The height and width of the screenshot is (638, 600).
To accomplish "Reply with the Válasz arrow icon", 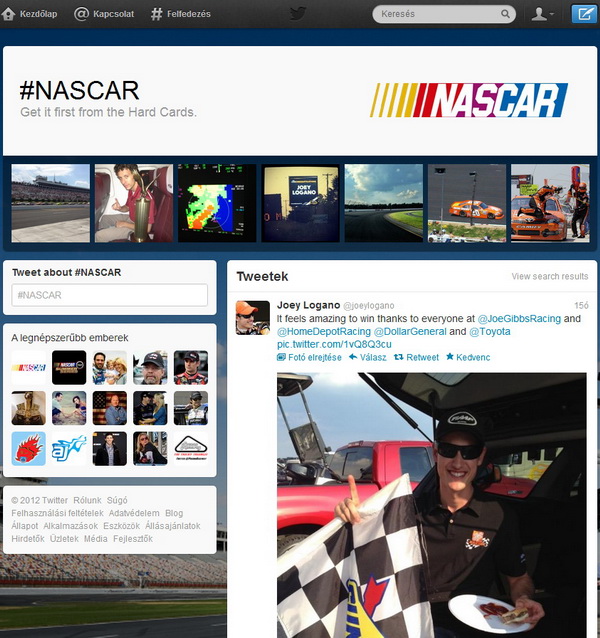I will (x=353, y=357).
